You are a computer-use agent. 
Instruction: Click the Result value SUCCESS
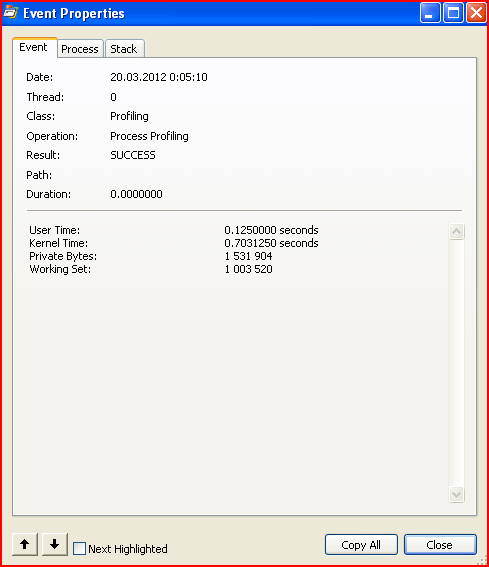tap(133, 155)
